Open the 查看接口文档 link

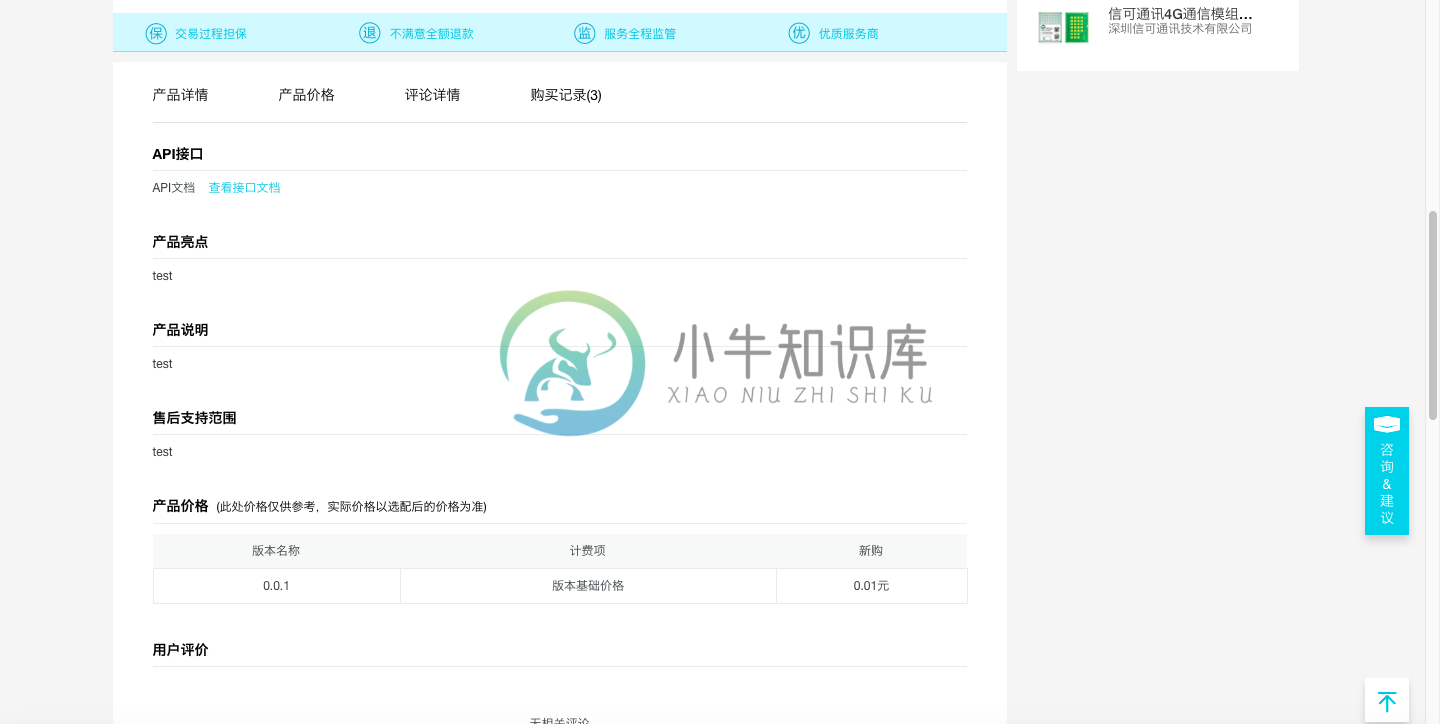pos(244,188)
